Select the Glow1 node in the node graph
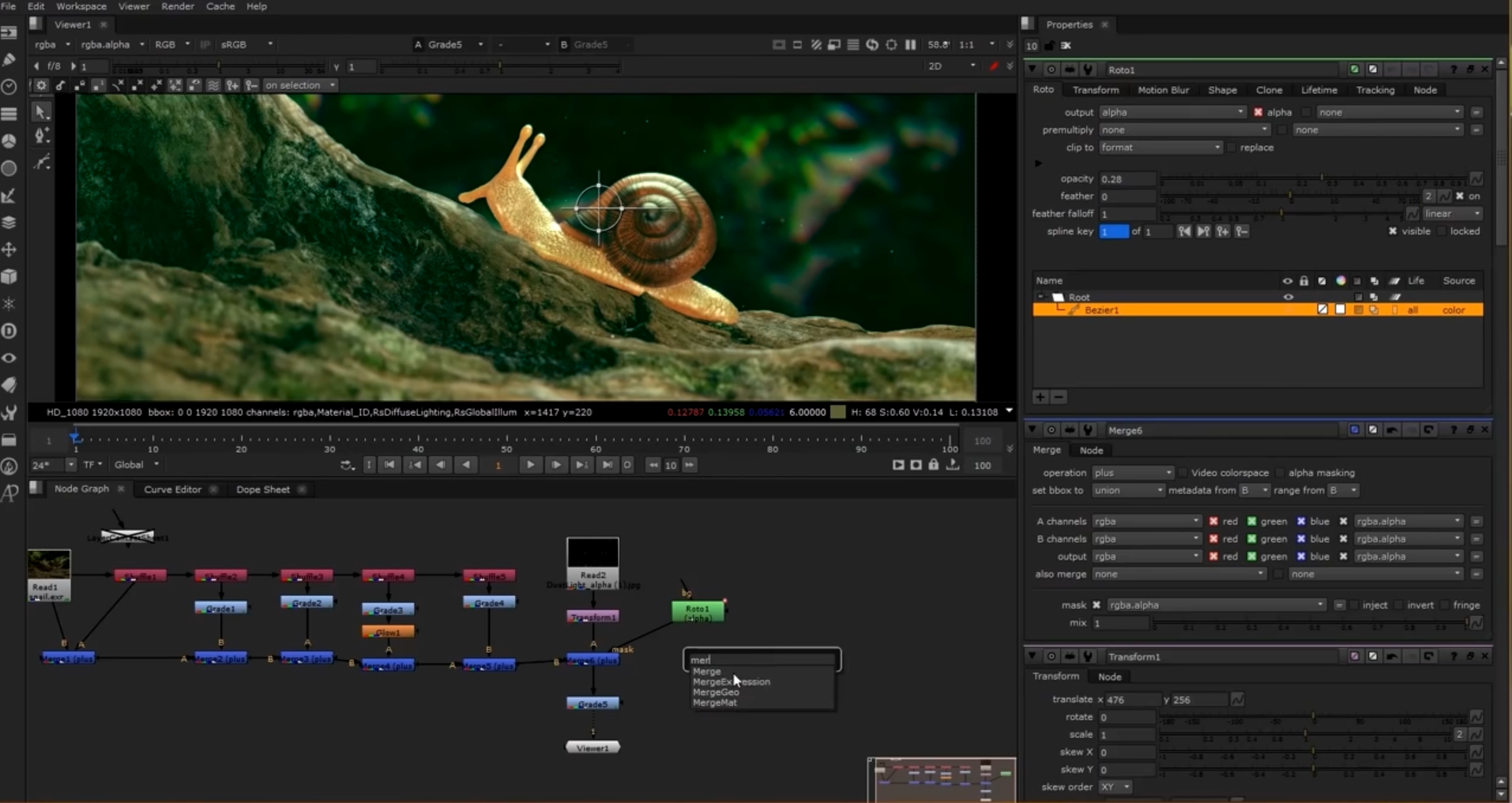This screenshot has height=803, width=1512. click(386, 632)
